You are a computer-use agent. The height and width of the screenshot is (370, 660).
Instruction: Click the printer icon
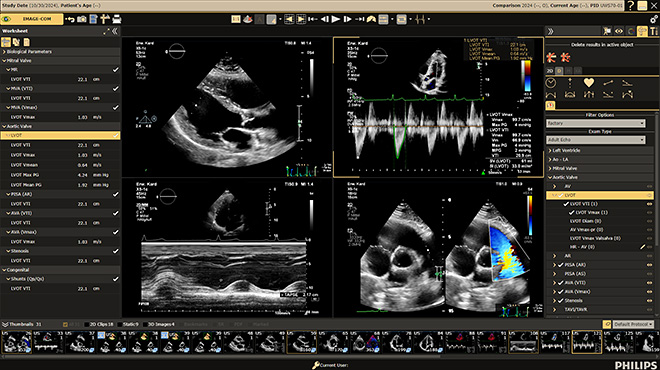(117, 19)
